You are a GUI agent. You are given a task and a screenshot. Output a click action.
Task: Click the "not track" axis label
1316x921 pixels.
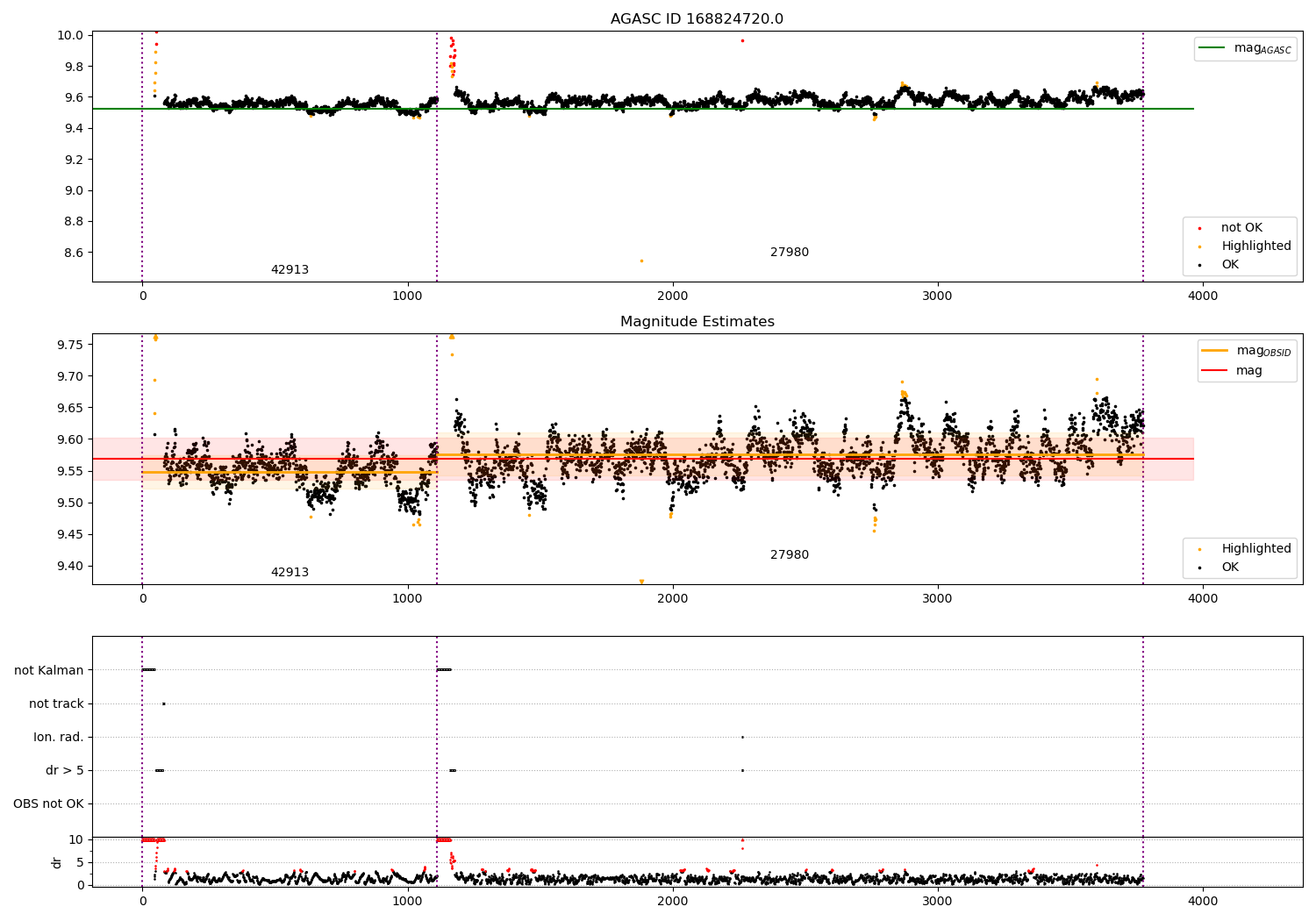[56, 703]
